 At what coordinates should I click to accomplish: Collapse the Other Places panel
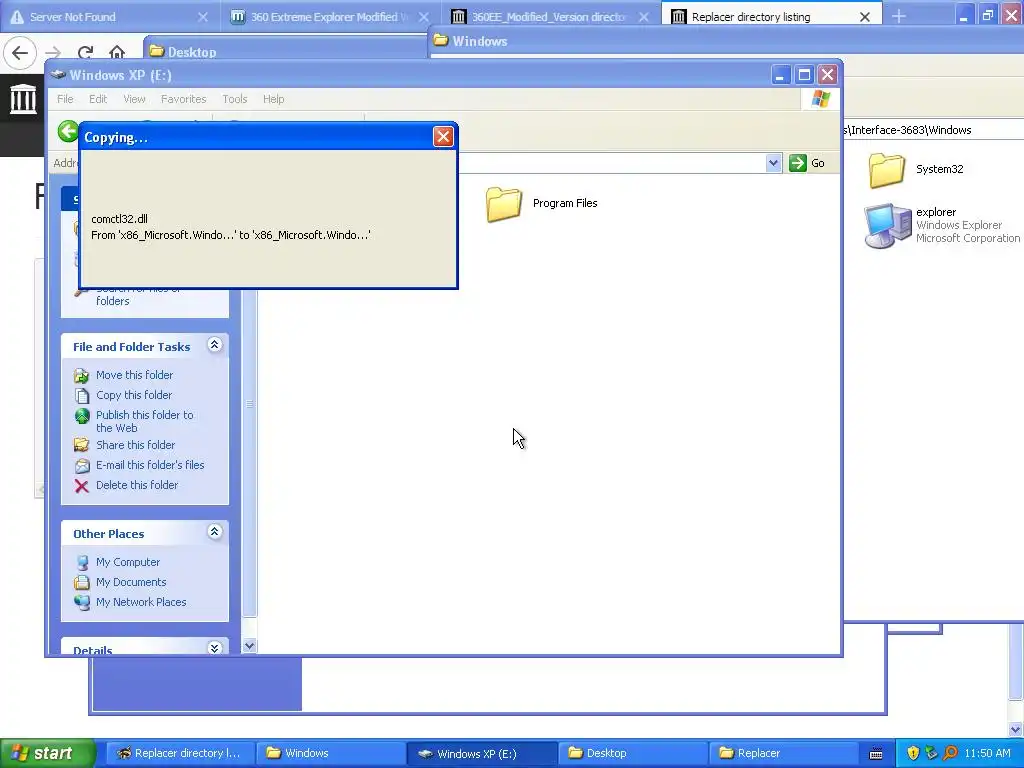pyautogui.click(x=214, y=532)
